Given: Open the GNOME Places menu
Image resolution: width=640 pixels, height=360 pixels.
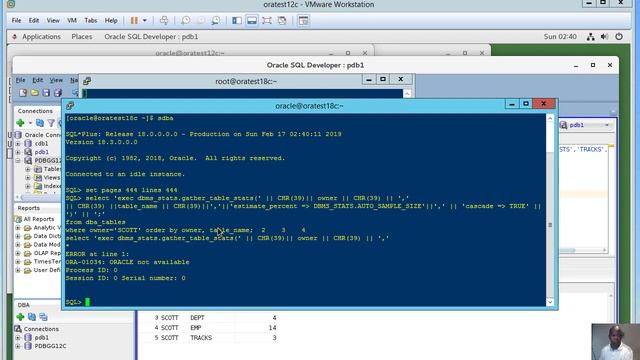Looking at the screenshot, I should coord(82,37).
